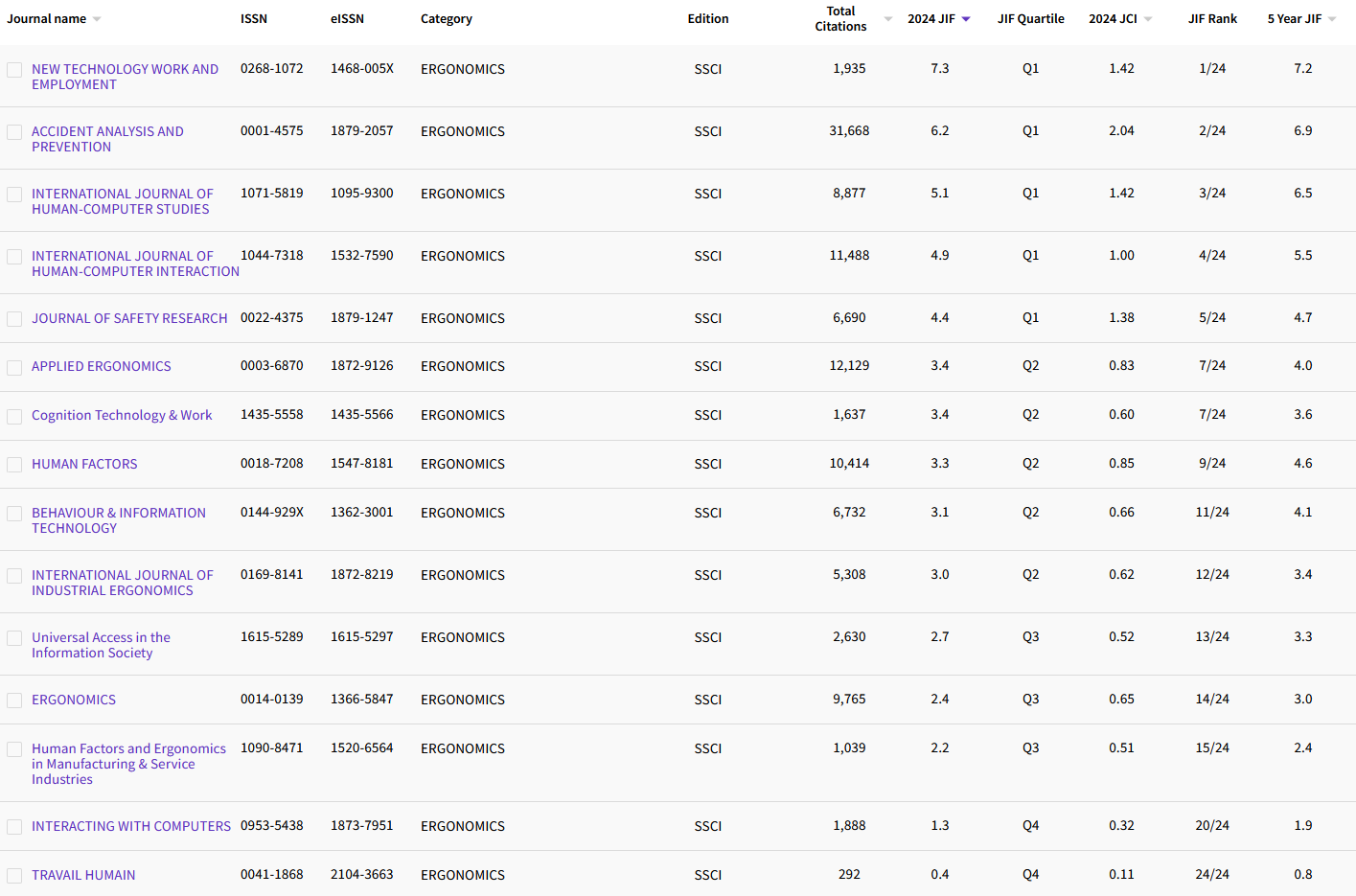
Task: Click the JIF Quartile column header
Action: [x=1031, y=18]
